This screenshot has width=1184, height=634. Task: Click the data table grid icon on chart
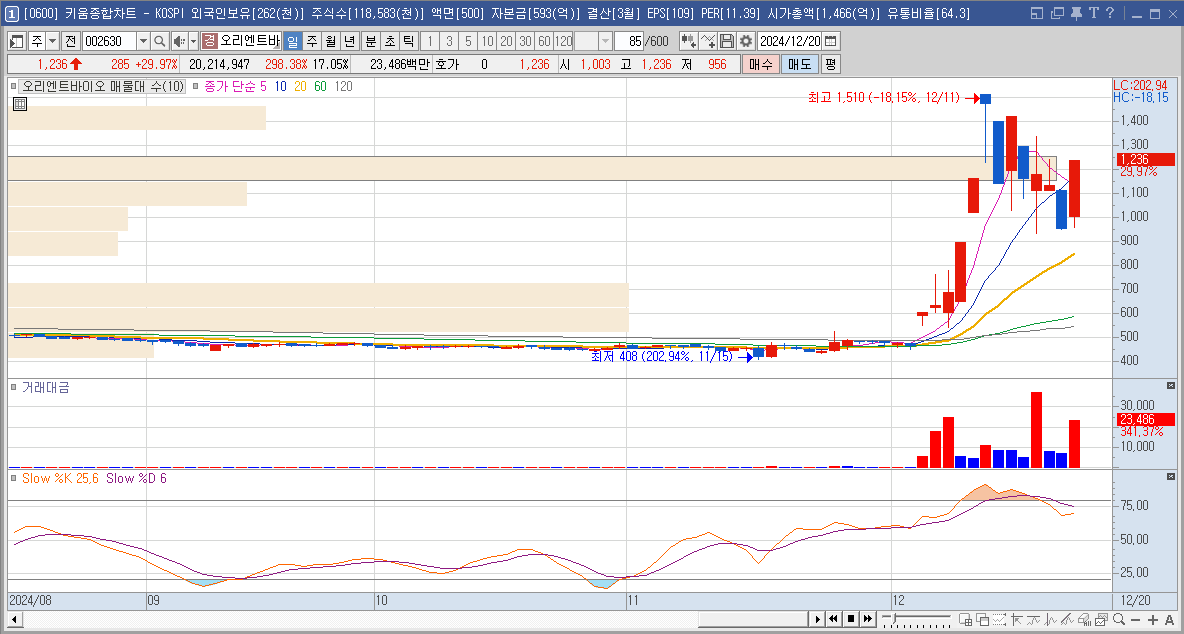(x=20, y=104)
